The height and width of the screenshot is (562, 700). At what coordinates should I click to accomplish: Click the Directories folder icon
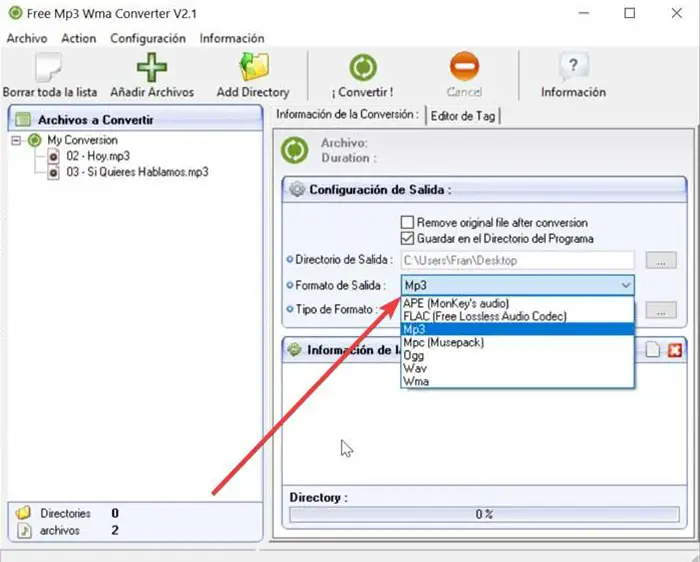point(23,512)
